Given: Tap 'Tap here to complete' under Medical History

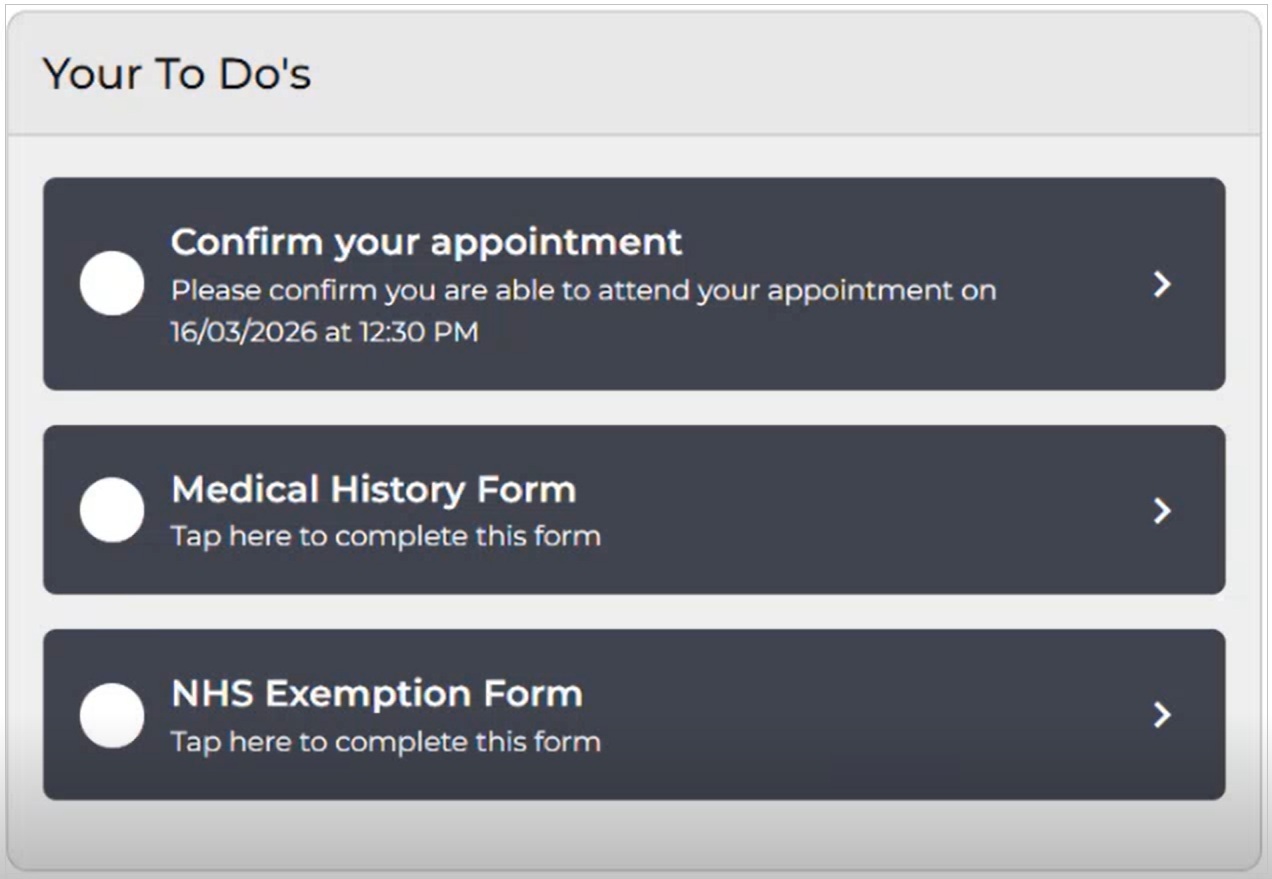Looking at the screenshot, I should pos(385,536).
